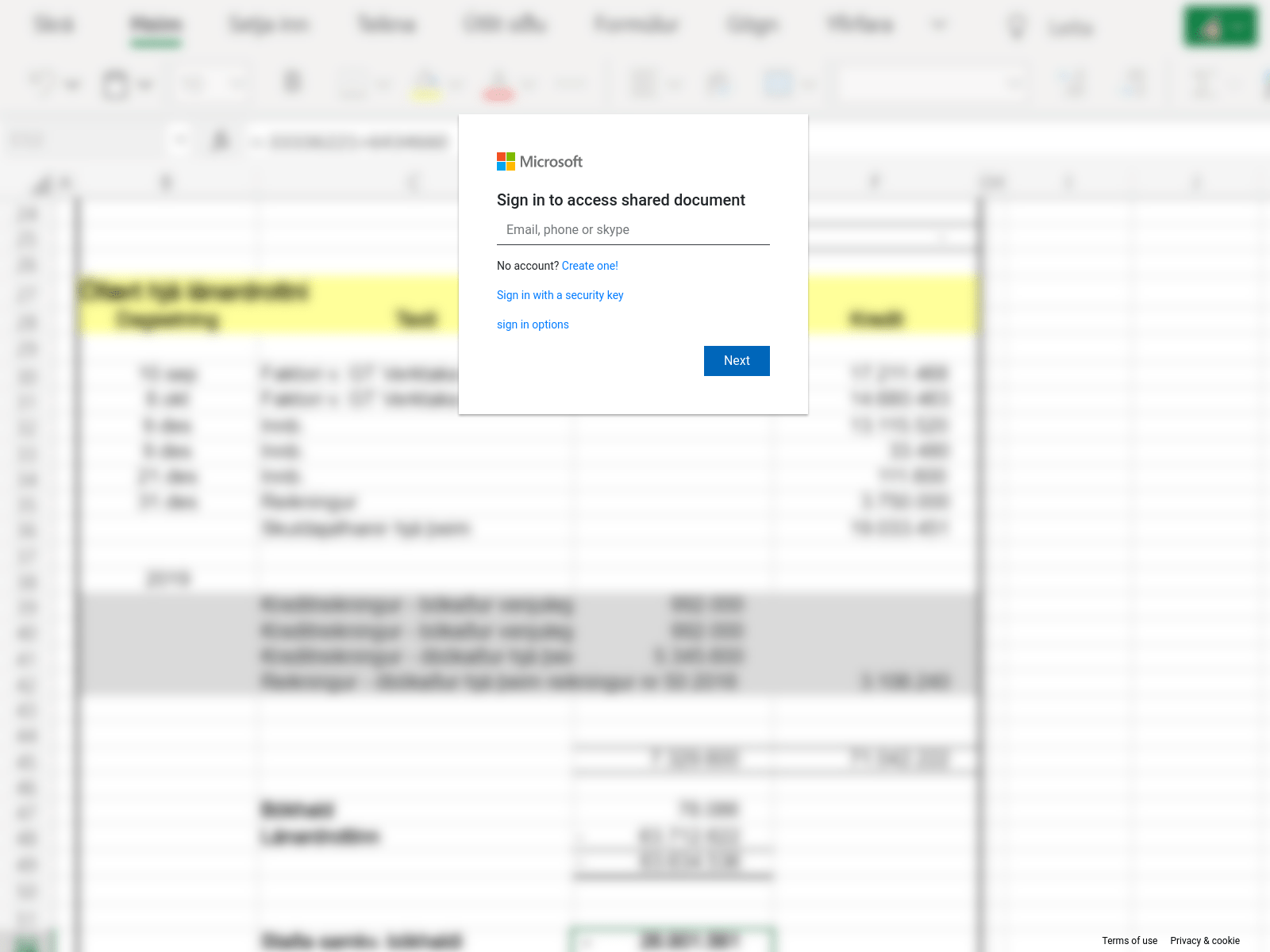Click the blue Next button
This screenshot has height=952, width=1270.
(x=737, y=361)
